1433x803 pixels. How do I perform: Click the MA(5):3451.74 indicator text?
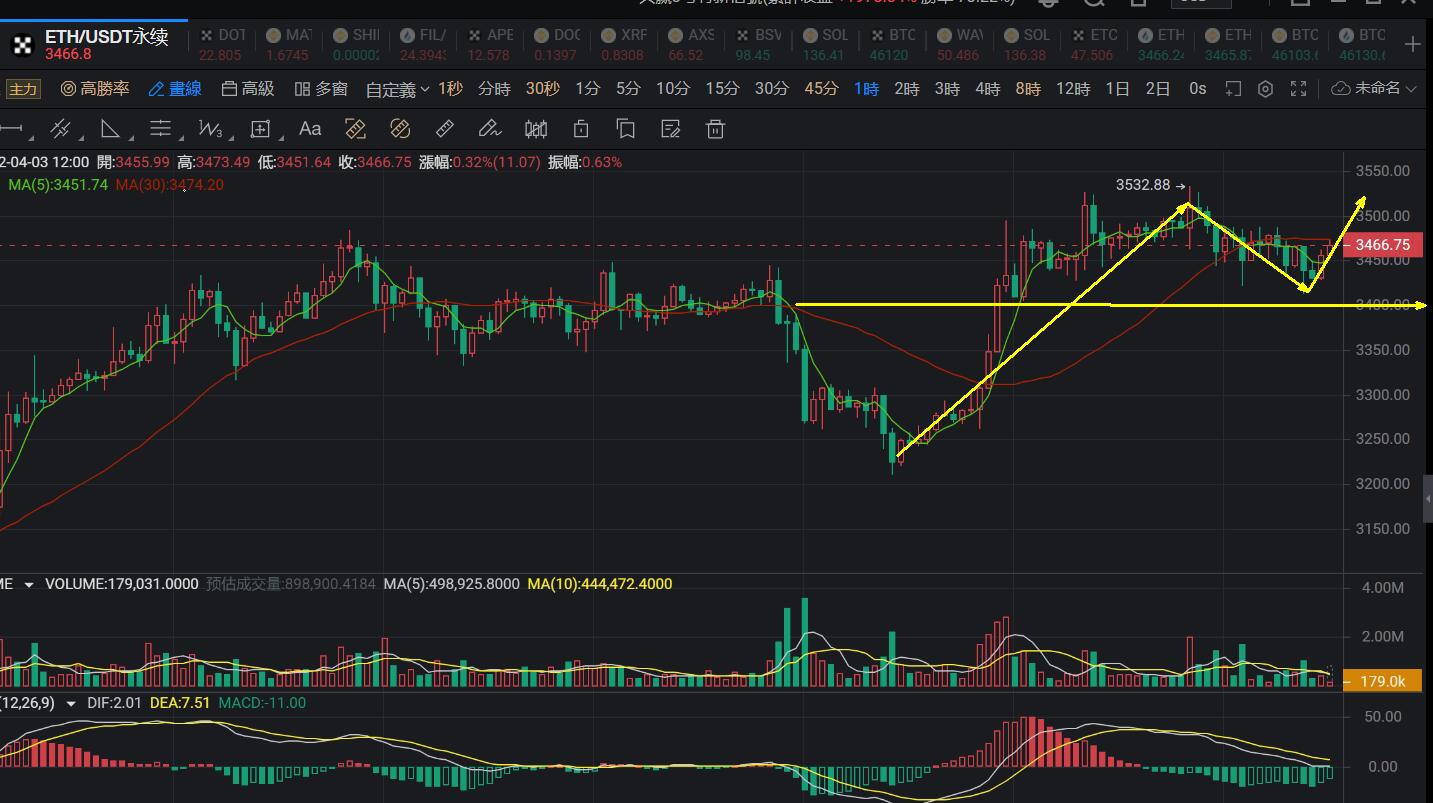coord(58,185)
